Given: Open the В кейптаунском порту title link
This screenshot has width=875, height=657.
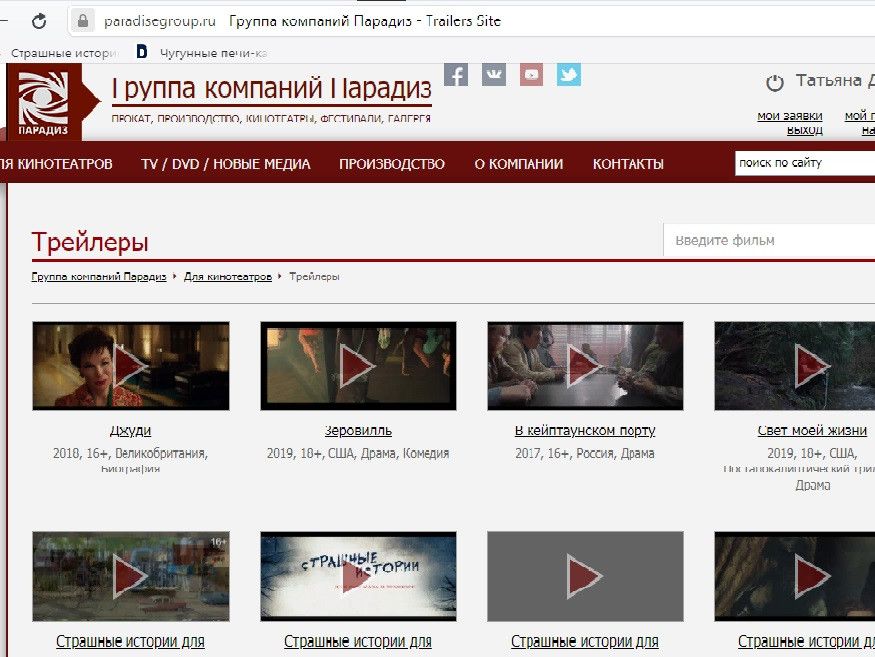Looking at the screenshot, I should [585, 431].
